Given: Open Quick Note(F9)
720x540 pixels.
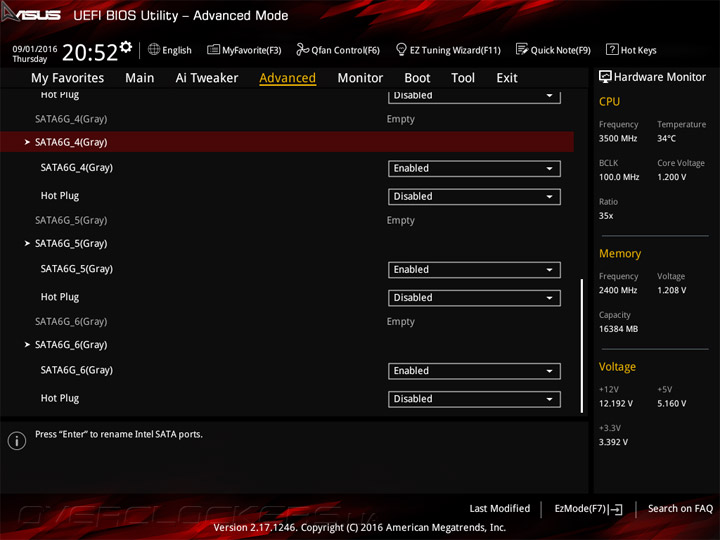Looking at the screenshot, I should 553,50.
